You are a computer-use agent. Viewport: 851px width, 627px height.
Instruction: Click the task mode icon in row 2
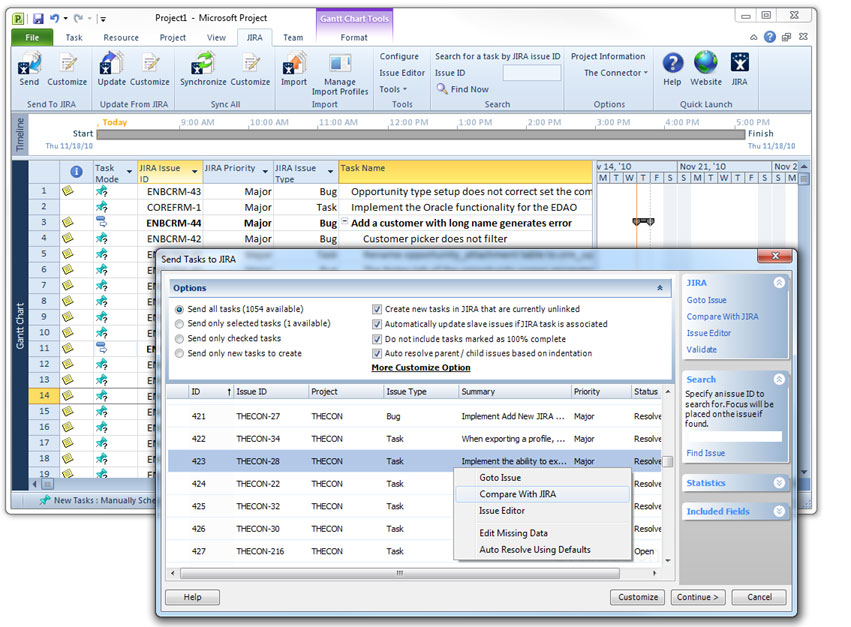click(x=101, y=207)
